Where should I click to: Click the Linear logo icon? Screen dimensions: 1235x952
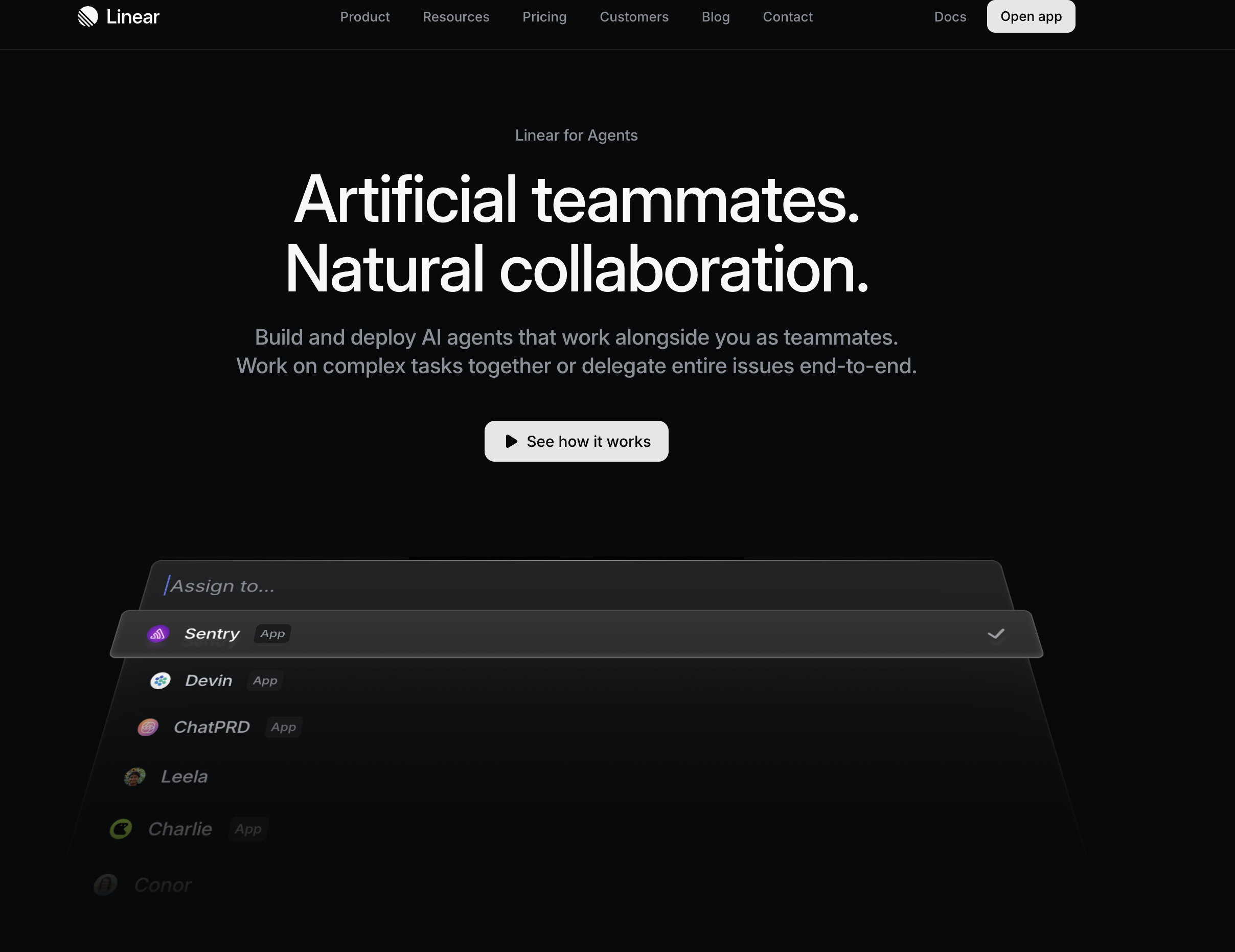(87, 16)
